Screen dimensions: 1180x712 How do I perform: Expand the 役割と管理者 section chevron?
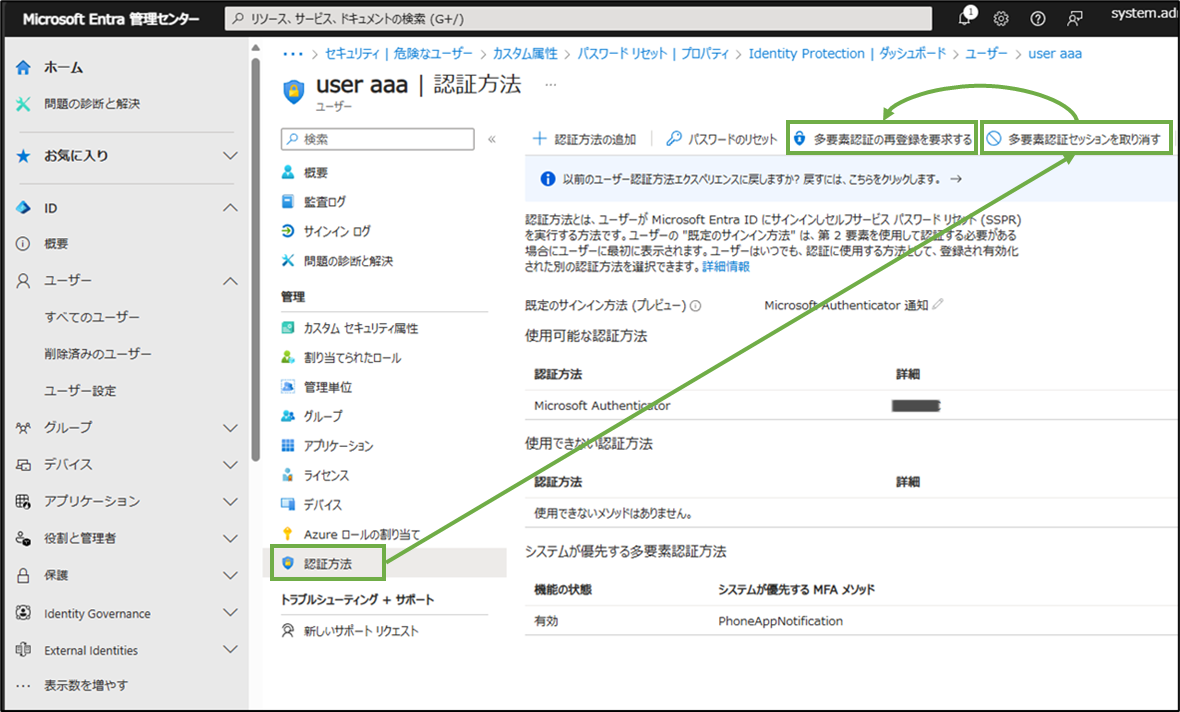[x=230, y=538]
